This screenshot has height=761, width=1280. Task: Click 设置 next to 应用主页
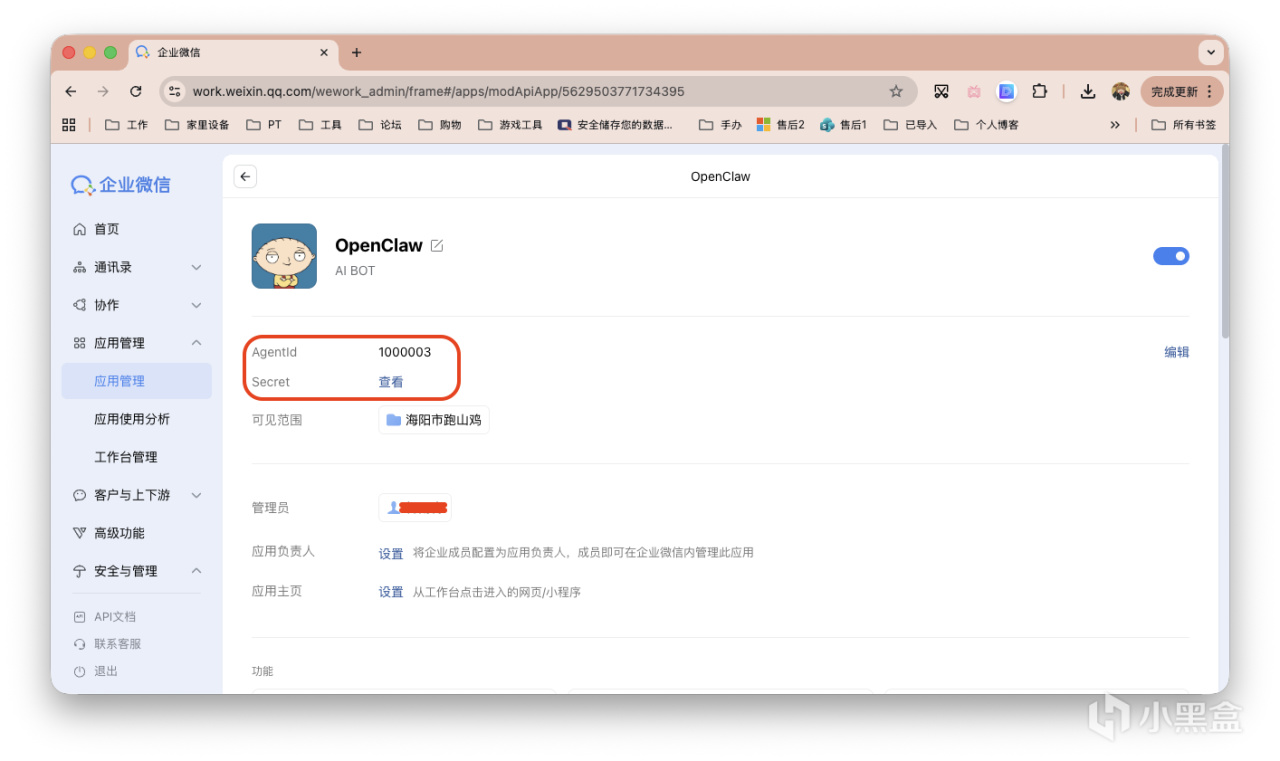click(391, 592)
